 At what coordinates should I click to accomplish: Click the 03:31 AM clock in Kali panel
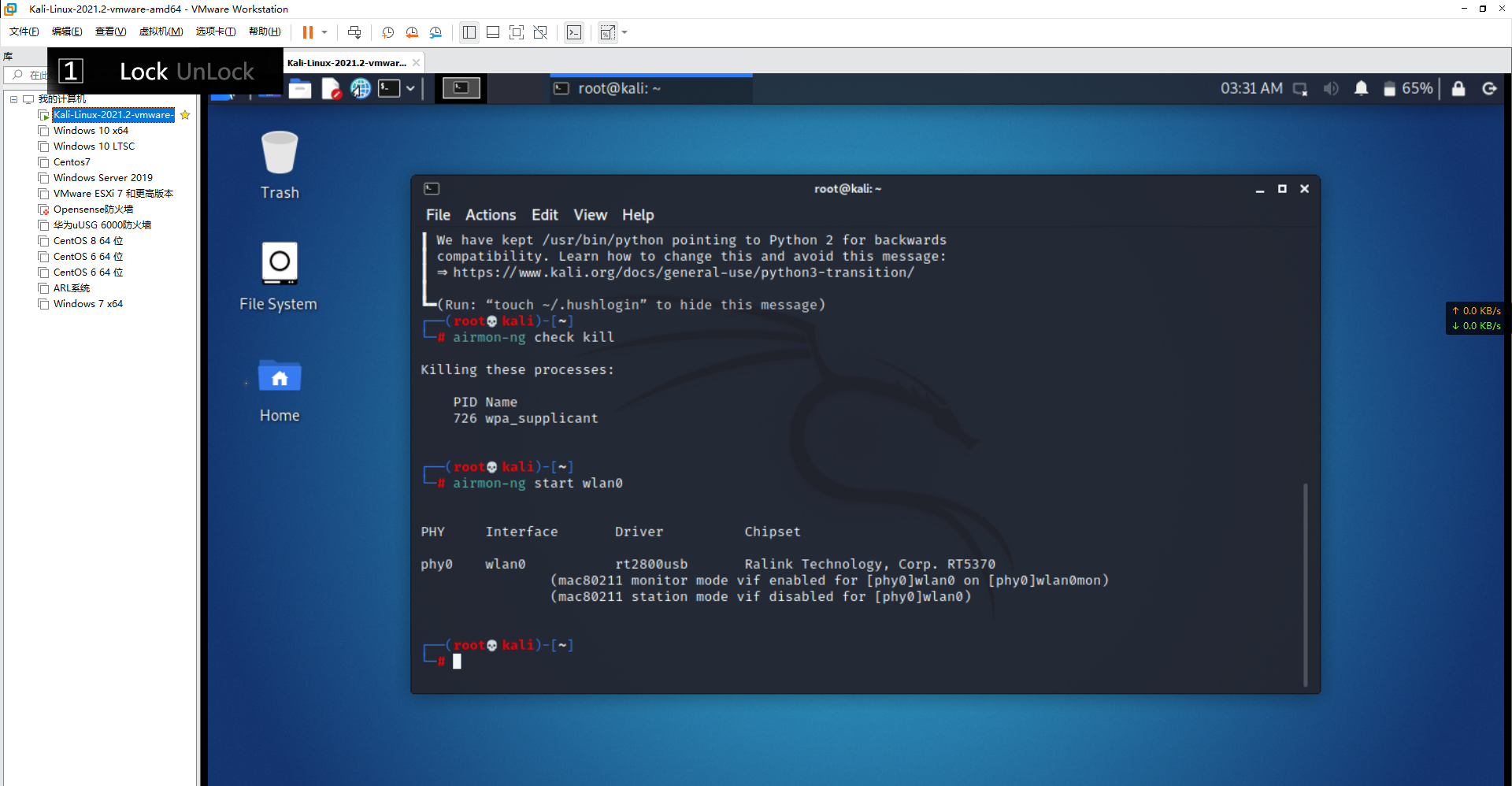1251,88
